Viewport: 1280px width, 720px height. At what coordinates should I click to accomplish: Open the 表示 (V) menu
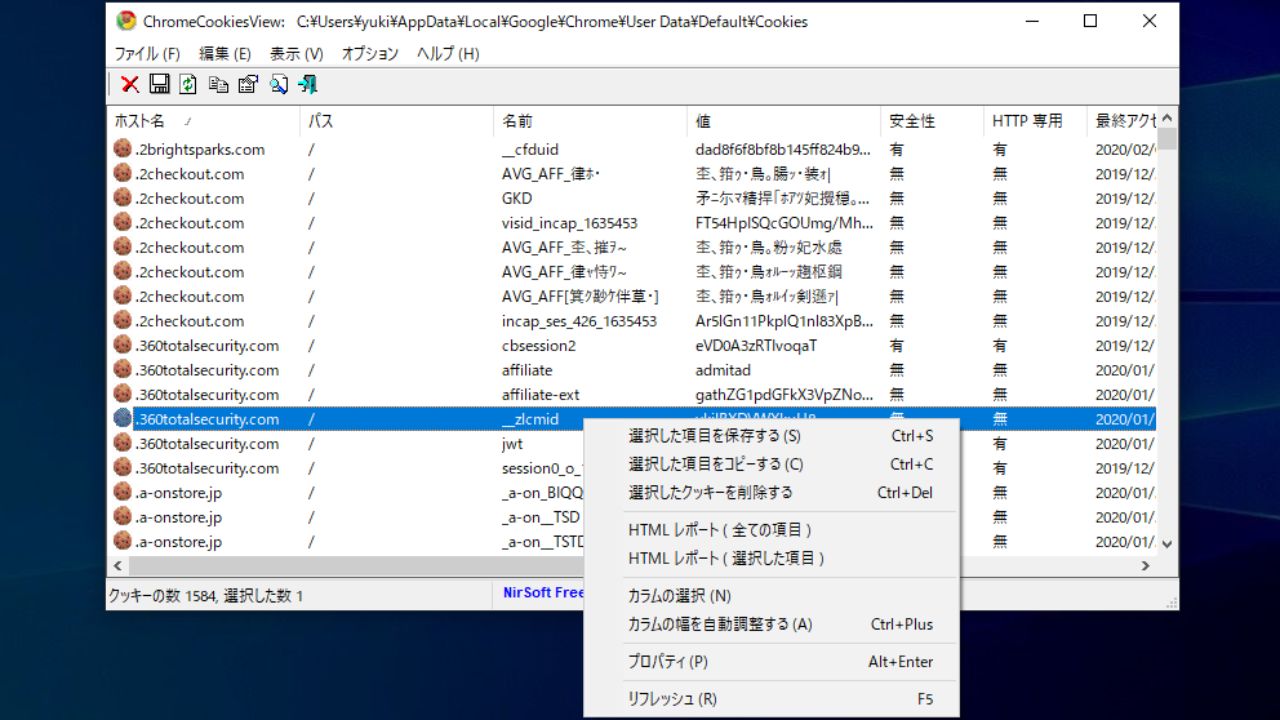297,54
